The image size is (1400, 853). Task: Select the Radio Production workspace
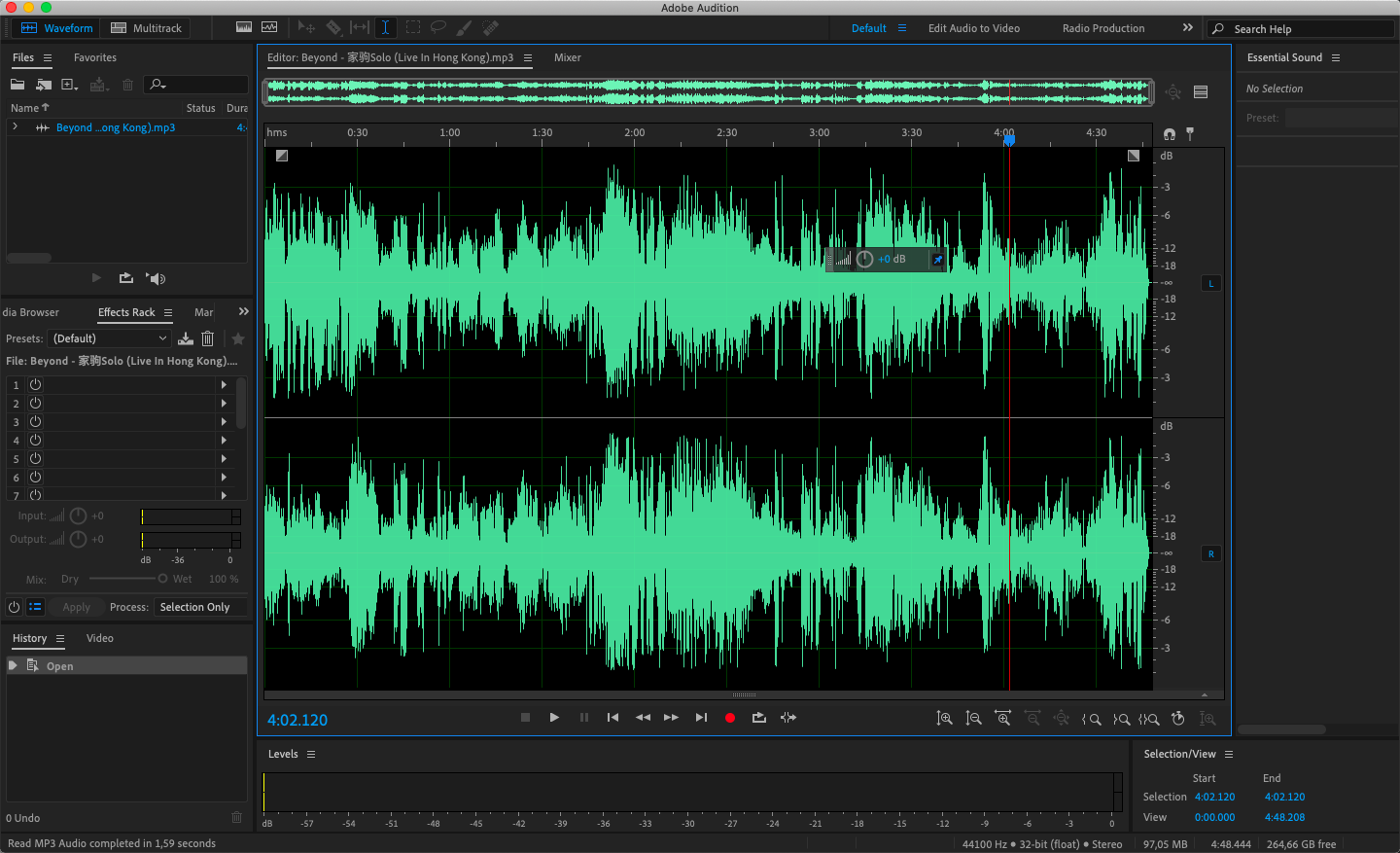click(1103, 28)
